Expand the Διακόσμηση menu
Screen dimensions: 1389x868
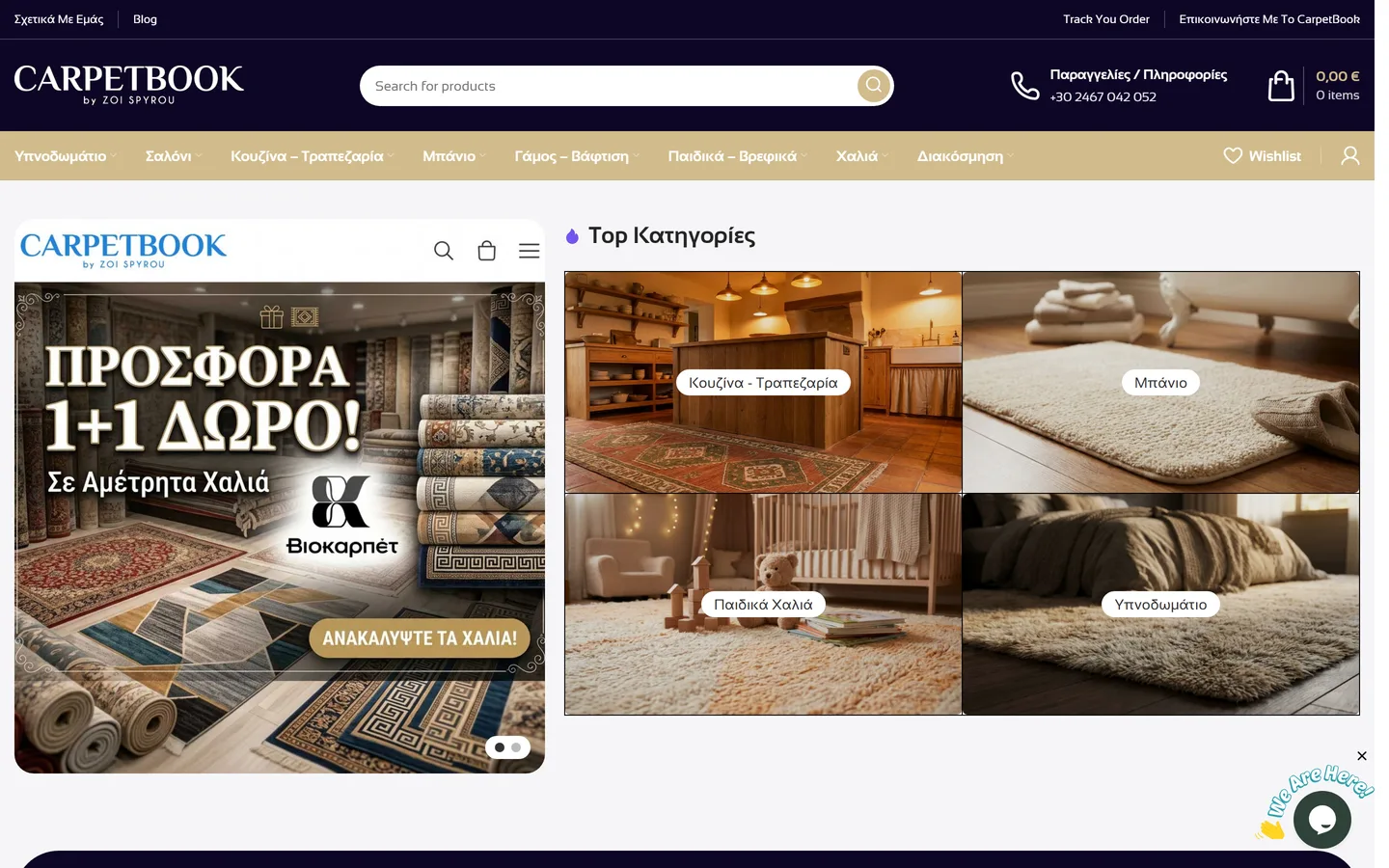(966, 156)
